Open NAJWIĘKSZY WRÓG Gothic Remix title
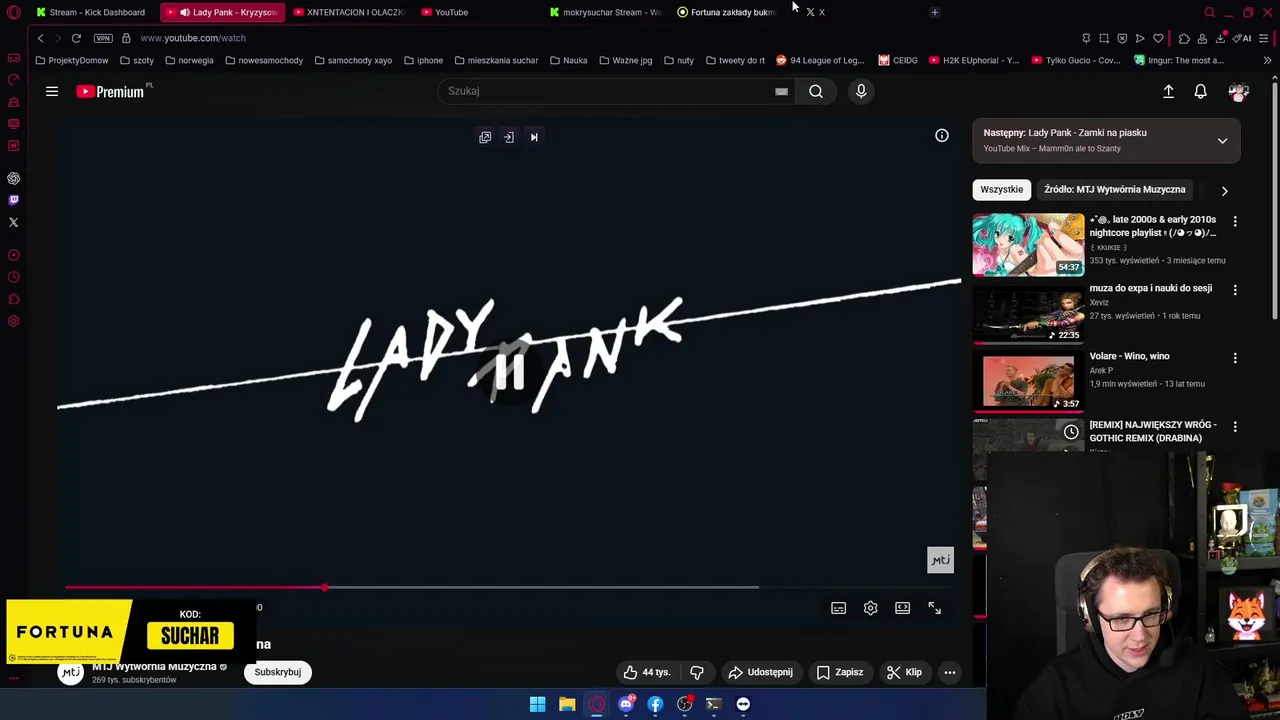The image size is (1280, 720). click(1153, 431)
